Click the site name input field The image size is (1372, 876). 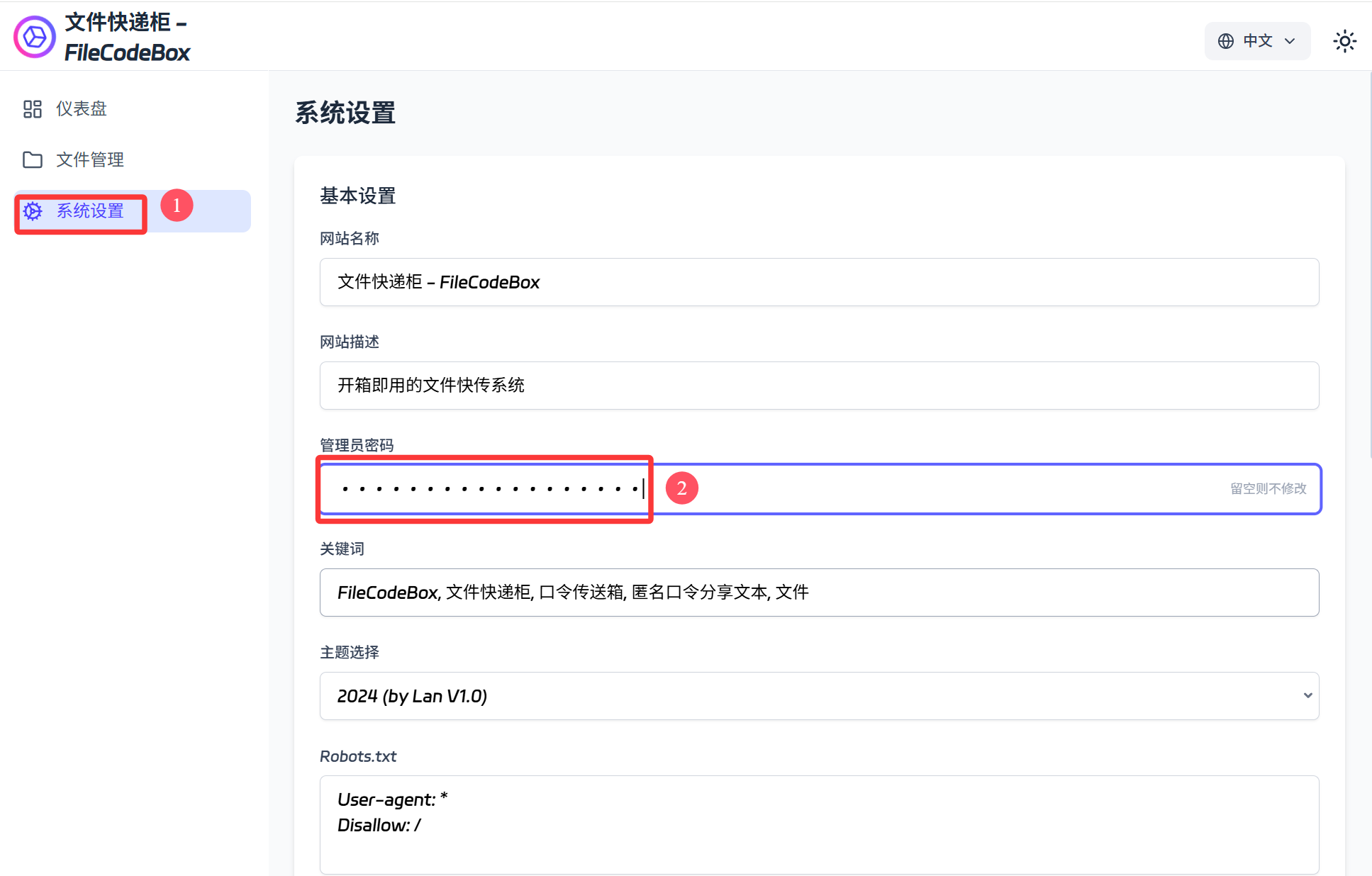pos(818,282)
